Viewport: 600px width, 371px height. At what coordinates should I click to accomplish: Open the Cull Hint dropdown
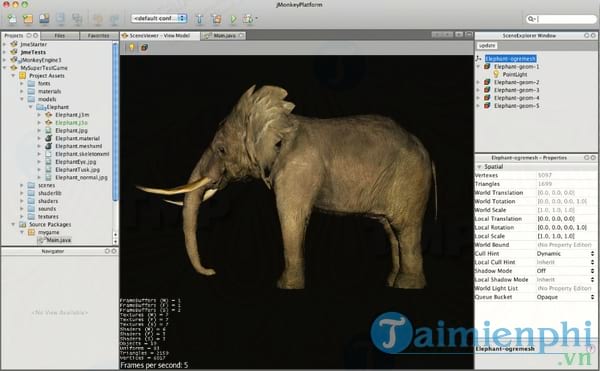click(566, 254)
